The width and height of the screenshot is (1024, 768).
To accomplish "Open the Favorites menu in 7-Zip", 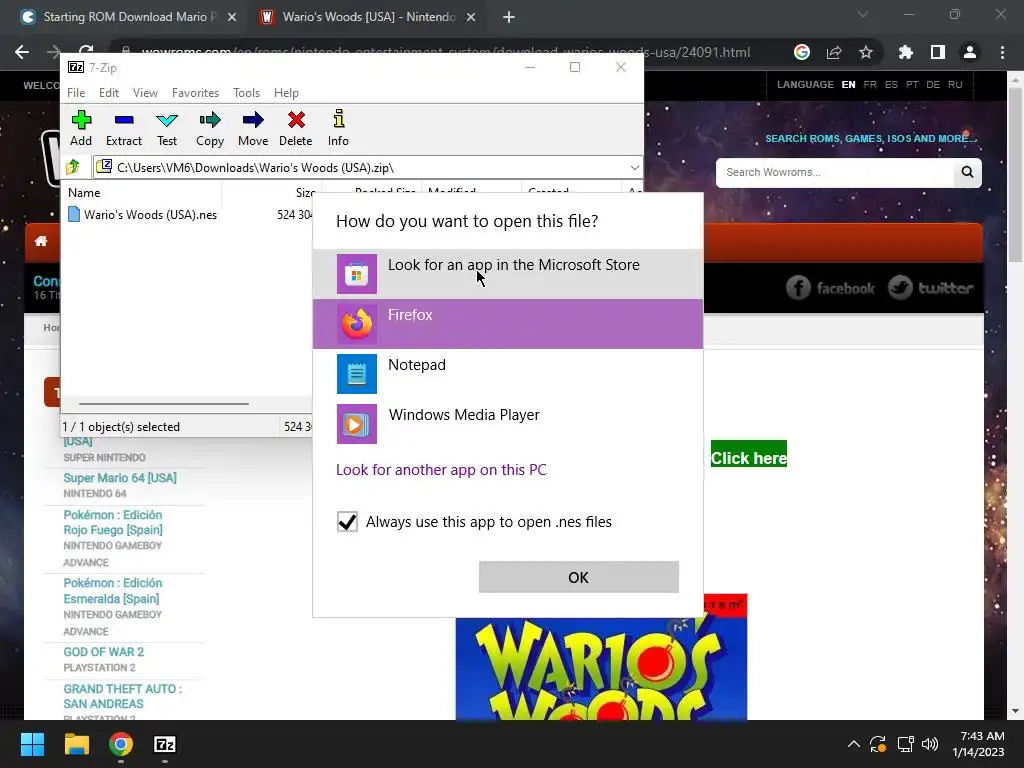I will (195, 93).
